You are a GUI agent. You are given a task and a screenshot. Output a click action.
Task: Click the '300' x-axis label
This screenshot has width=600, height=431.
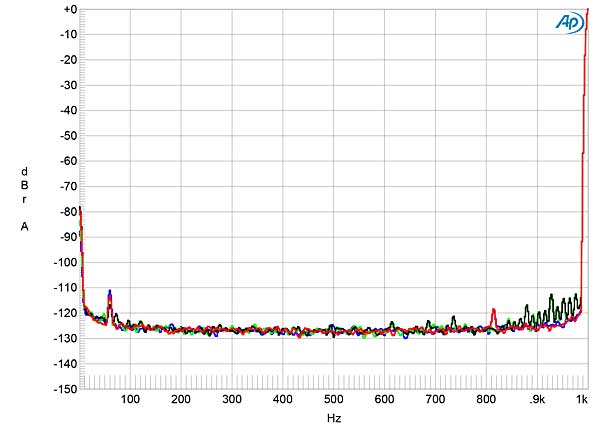pyautogui.click(x=232, y=399)
